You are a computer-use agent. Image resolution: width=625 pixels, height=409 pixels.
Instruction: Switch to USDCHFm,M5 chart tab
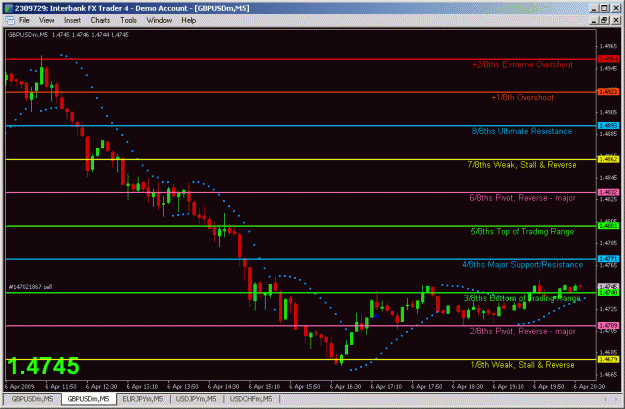click(251, 399)
